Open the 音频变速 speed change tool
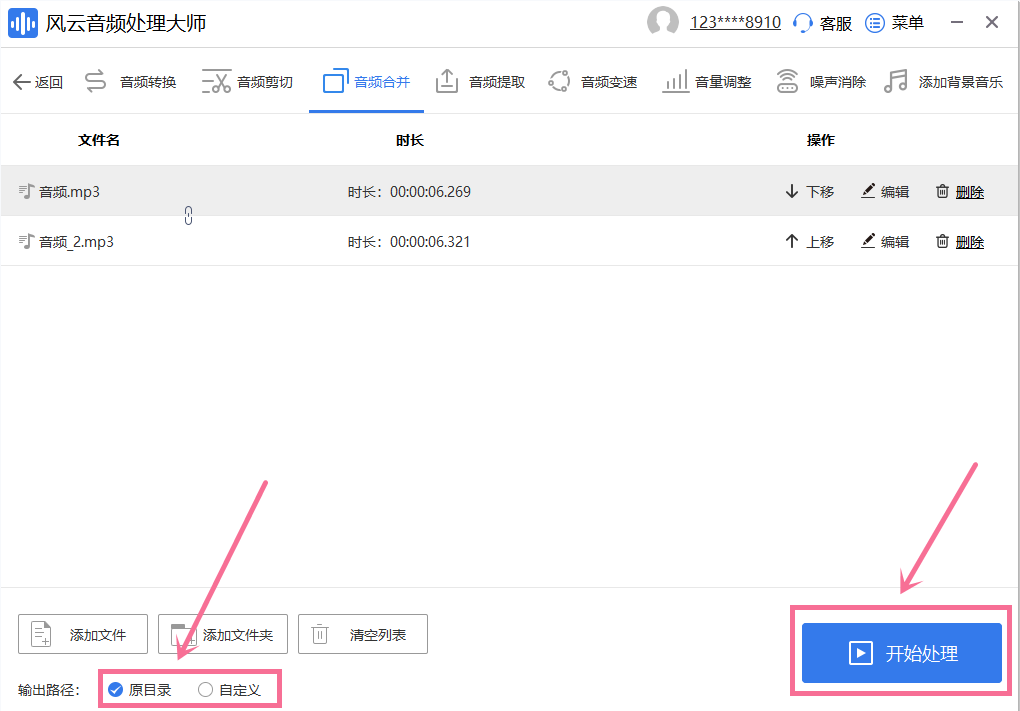 pos(592,82)
